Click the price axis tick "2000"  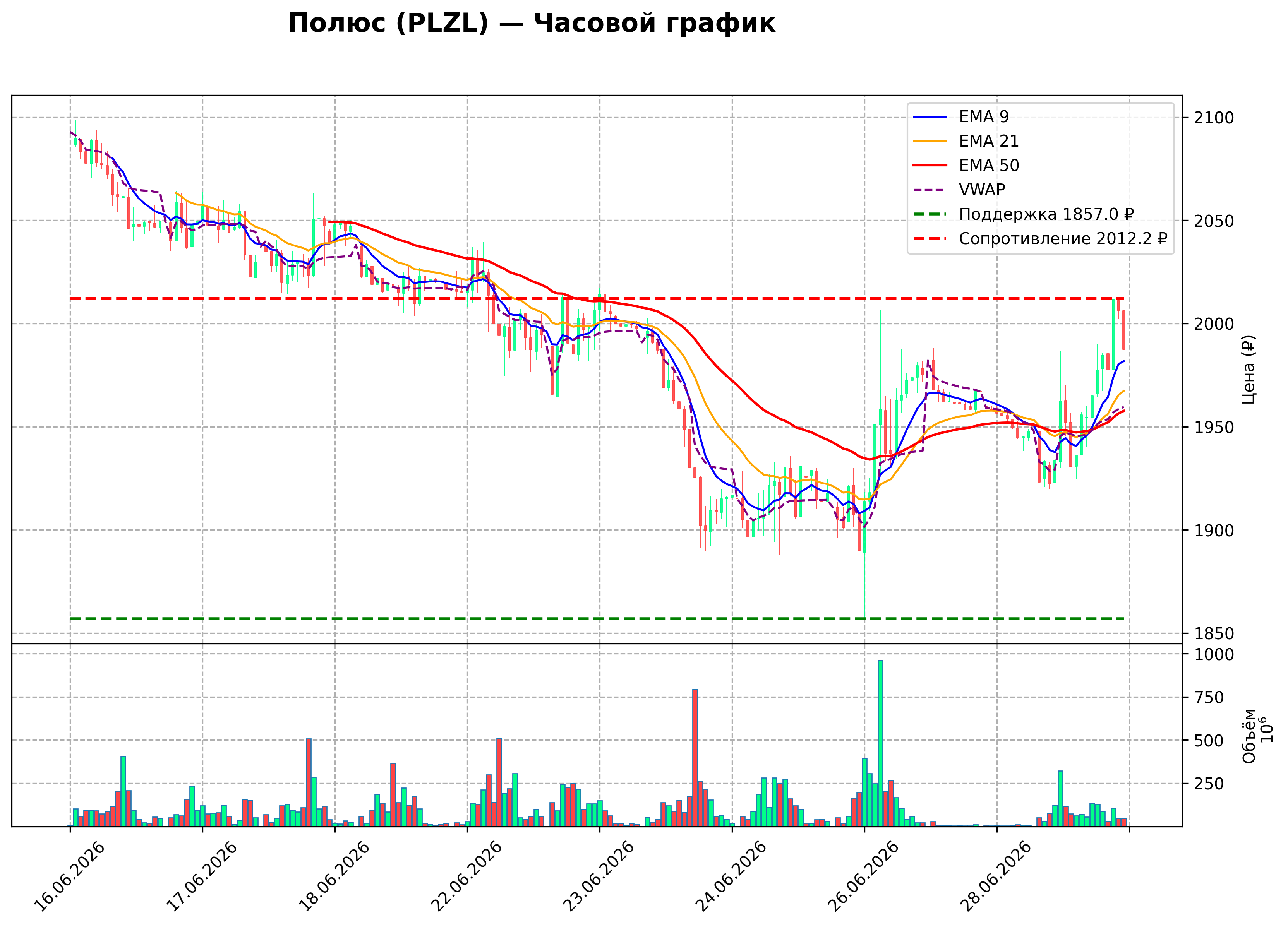pos(1214,324)
